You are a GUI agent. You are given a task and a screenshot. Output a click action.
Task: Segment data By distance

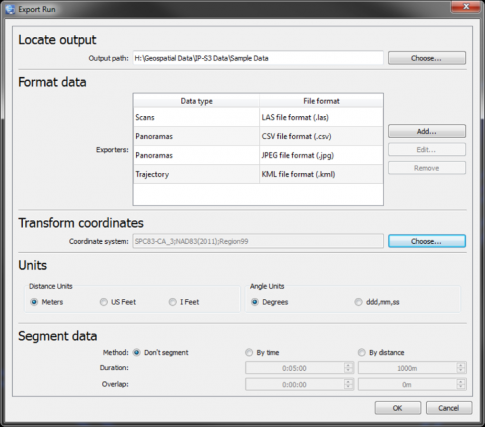click(381, 352)
